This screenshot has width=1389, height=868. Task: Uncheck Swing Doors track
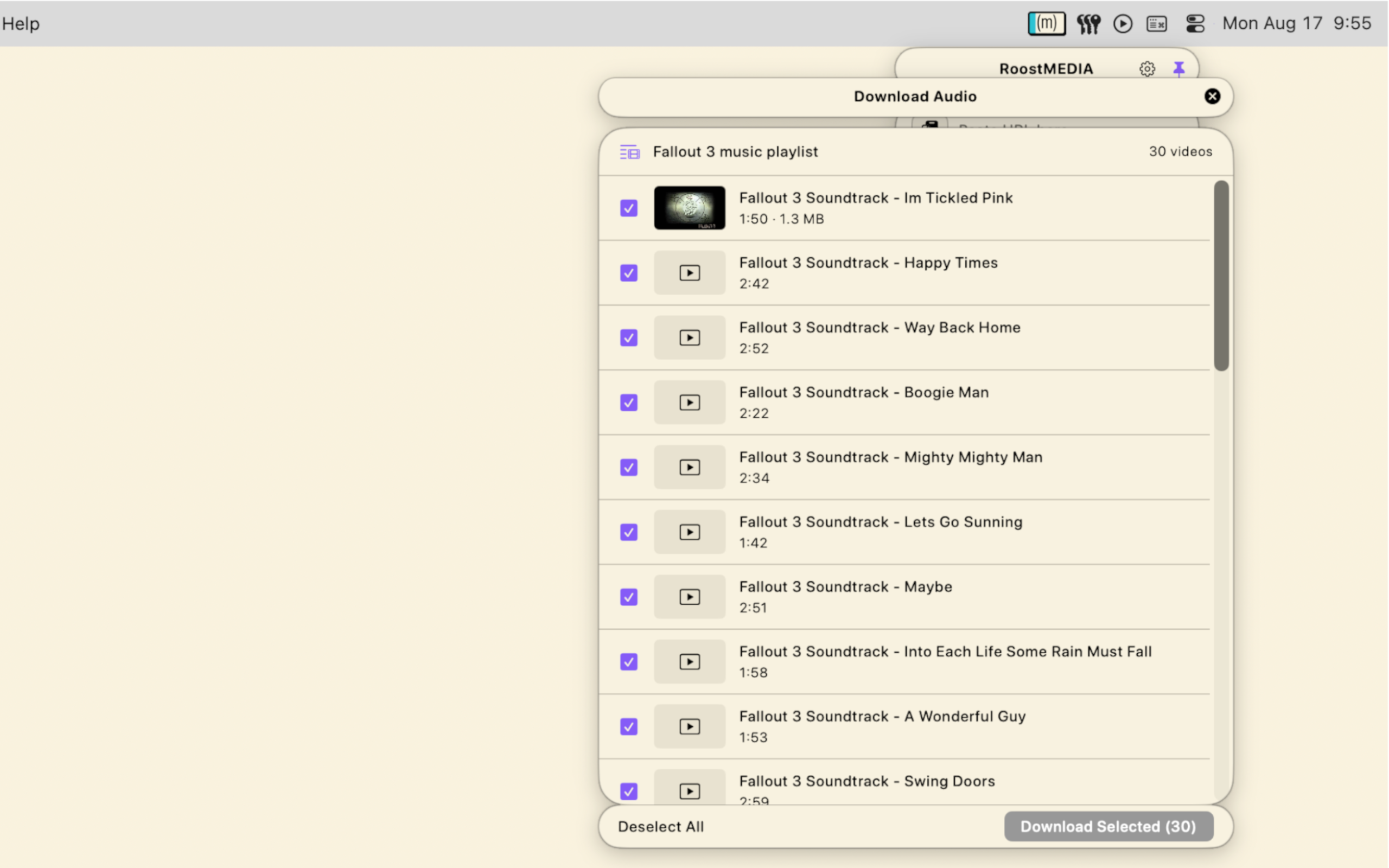coord(628,792)
